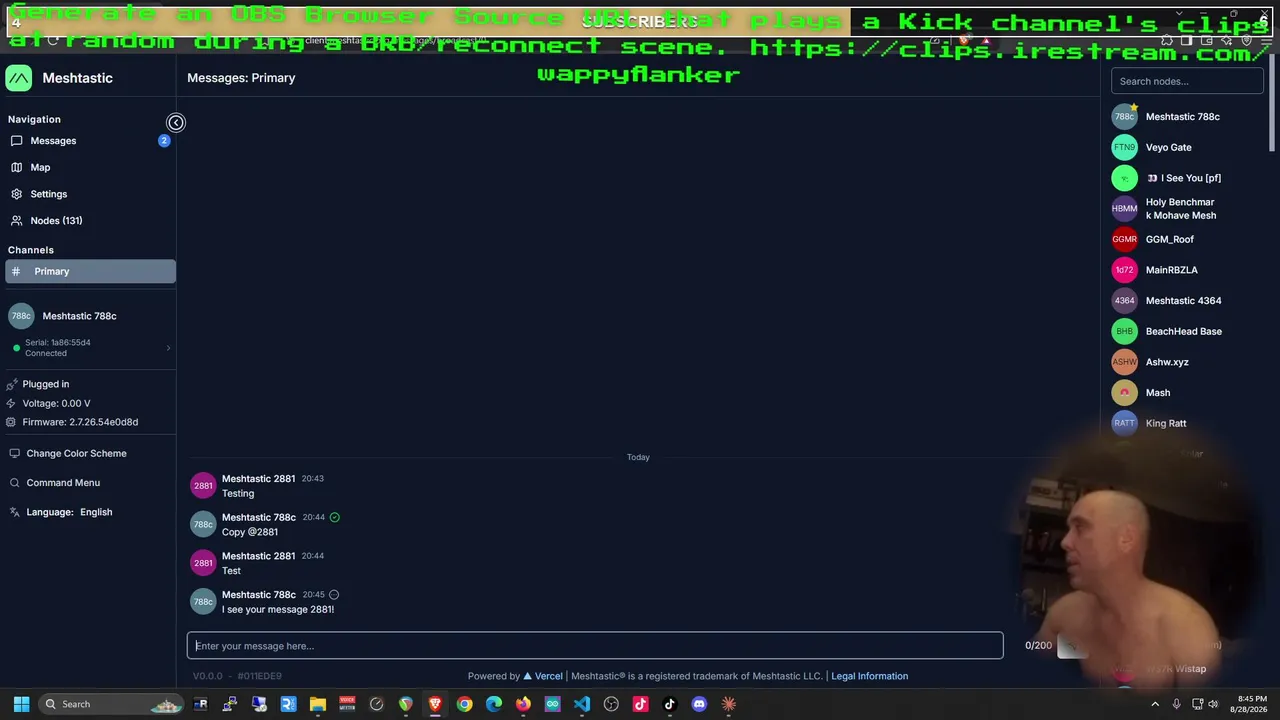Viewport: 1280px width, 720px height.
Task: Click the 788c device avatar in the sidebar
Action: pyautogui.click(x=21, y=316)
